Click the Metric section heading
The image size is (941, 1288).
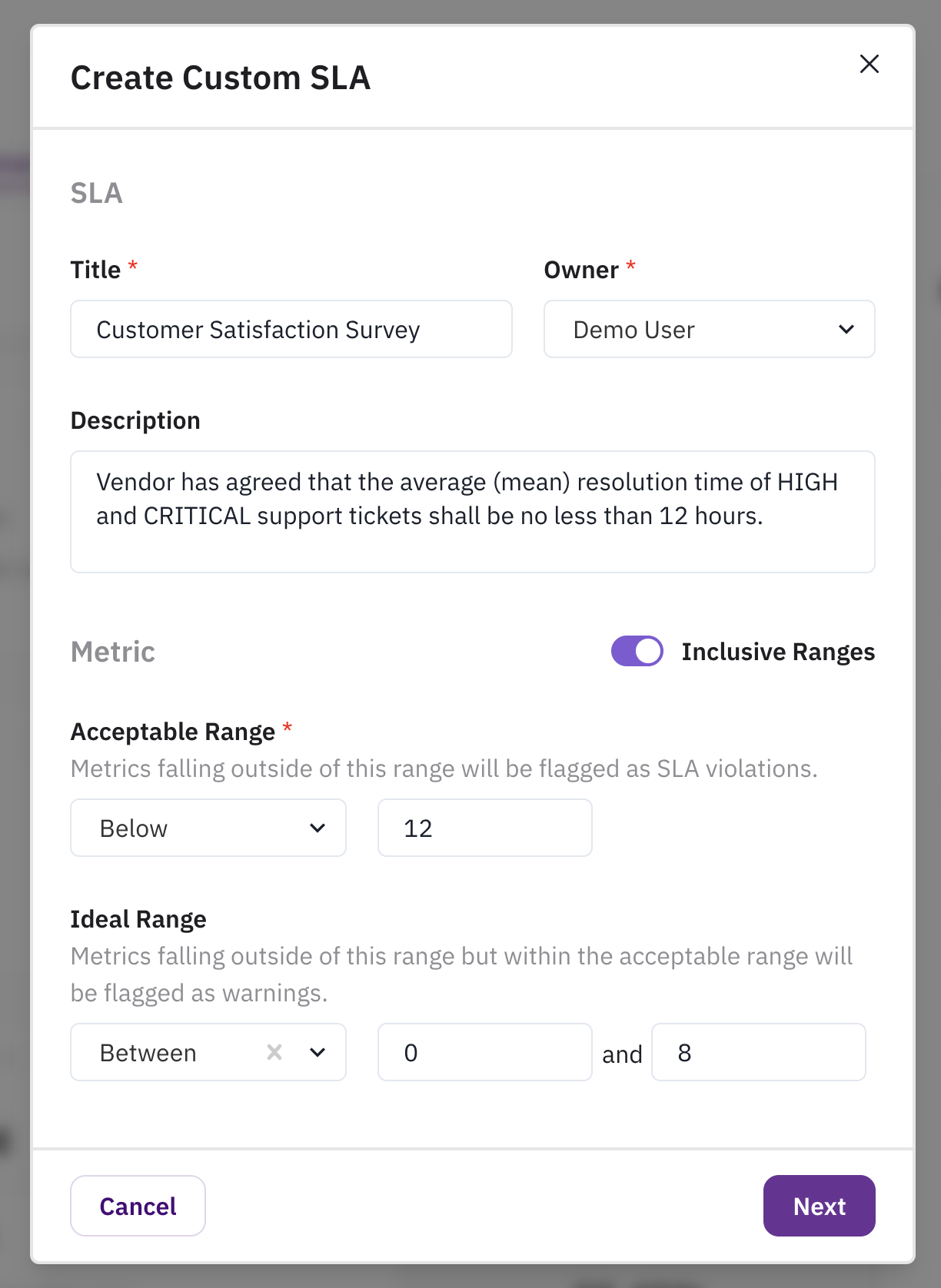[112, 651]
